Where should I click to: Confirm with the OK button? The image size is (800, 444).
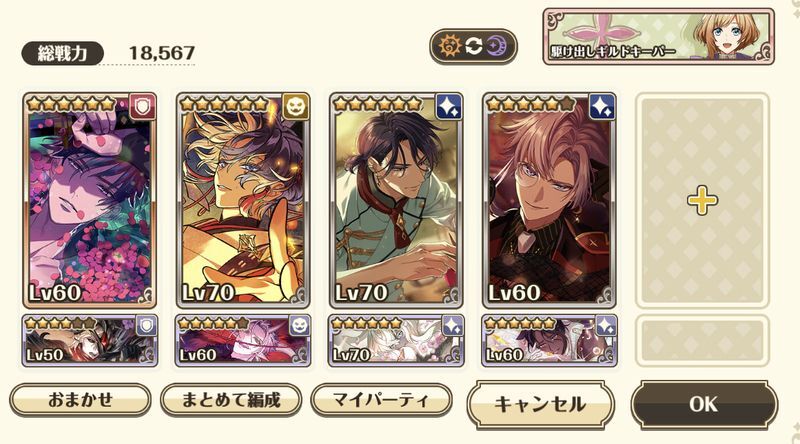coord(704,404)
